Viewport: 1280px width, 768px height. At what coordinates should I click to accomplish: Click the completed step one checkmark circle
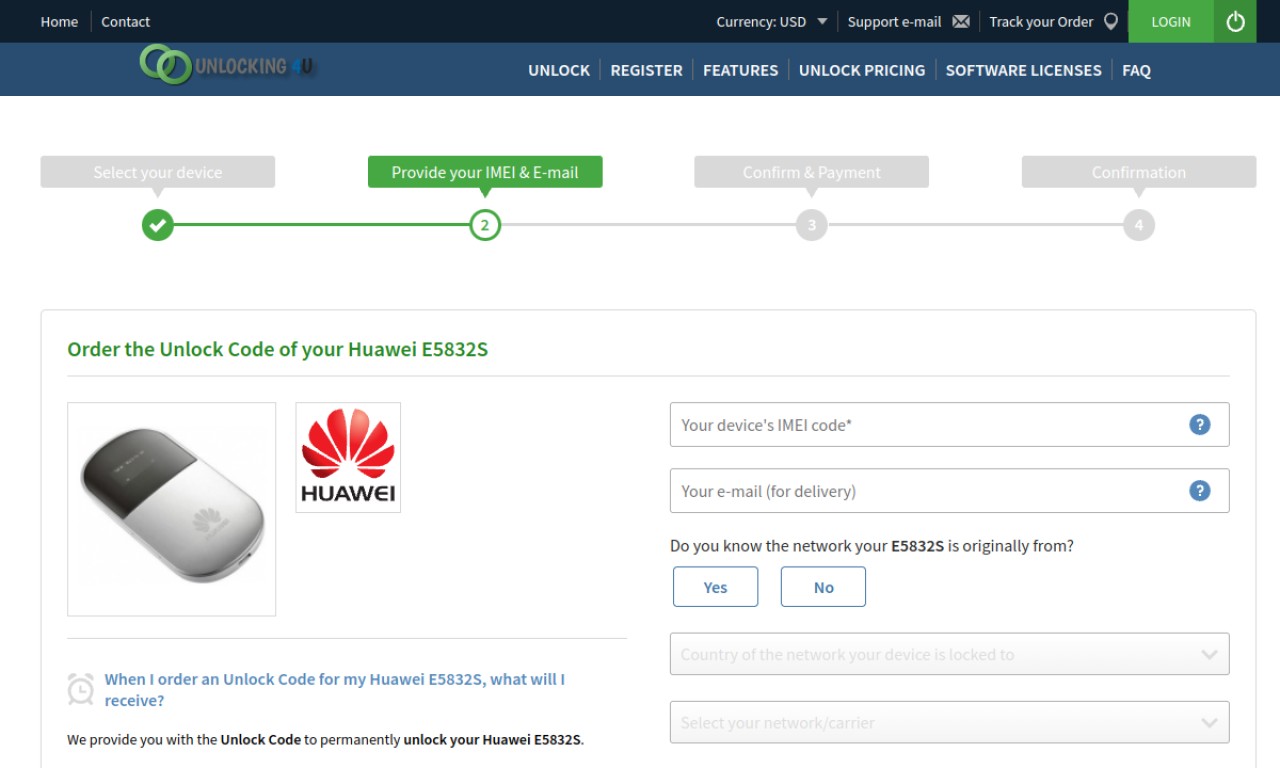click(x=157, y=225)
